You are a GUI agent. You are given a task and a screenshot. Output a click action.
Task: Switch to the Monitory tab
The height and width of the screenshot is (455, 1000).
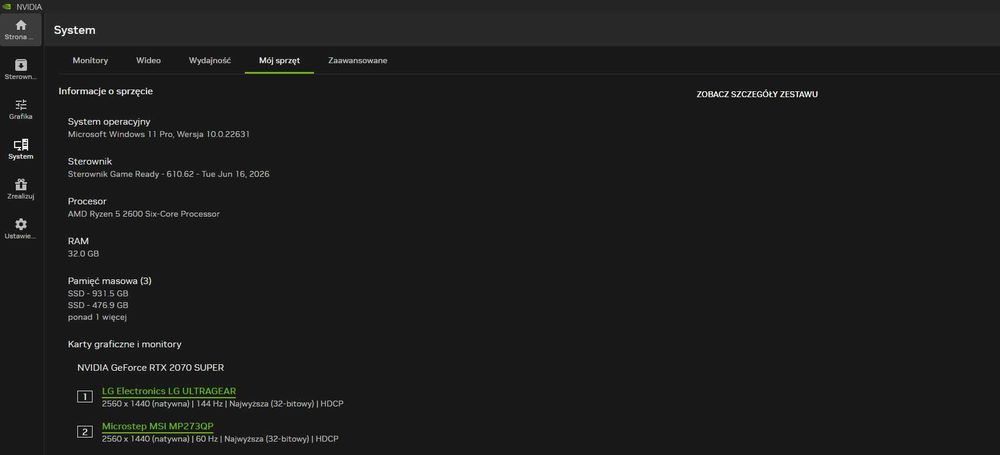(x=90, y=61)
